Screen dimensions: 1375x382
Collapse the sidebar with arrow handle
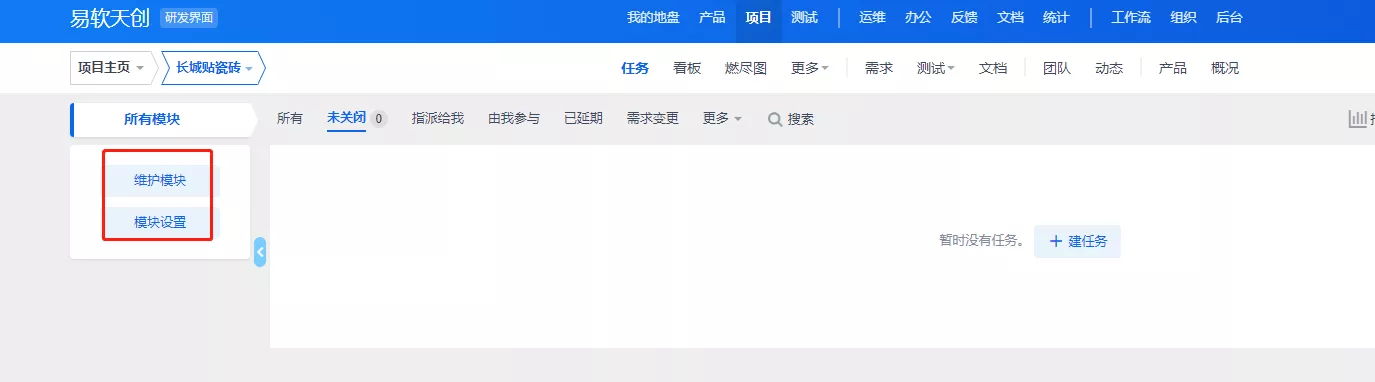click(260, 252)
